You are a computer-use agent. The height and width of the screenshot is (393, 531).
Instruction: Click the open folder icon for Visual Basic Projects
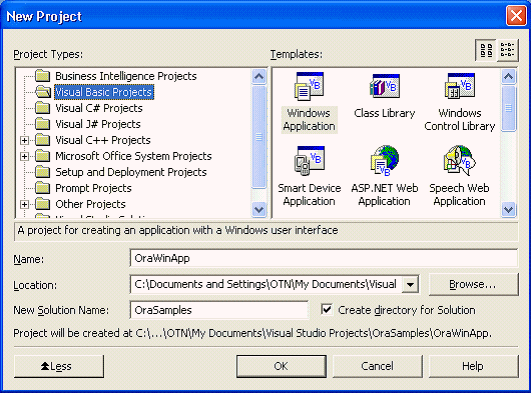point(43,92)
